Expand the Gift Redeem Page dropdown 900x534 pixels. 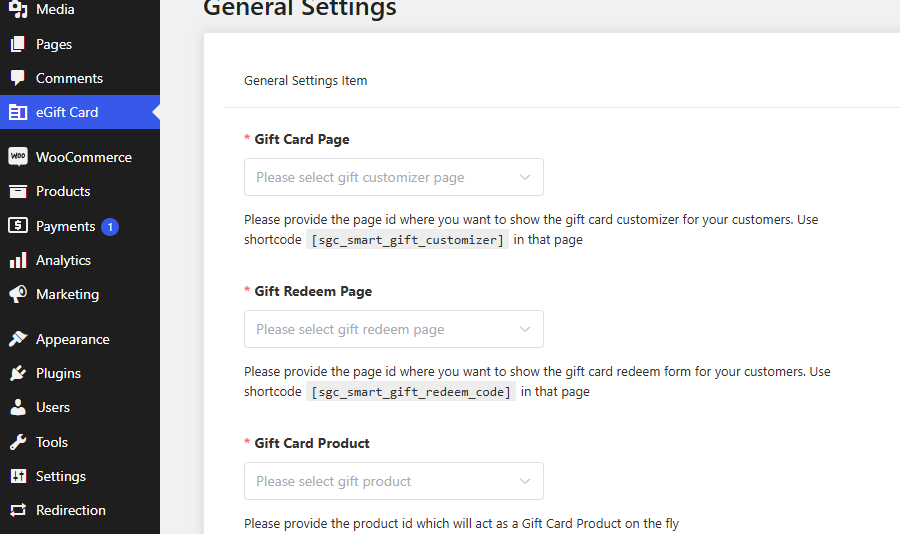click(x=393, y=329)
